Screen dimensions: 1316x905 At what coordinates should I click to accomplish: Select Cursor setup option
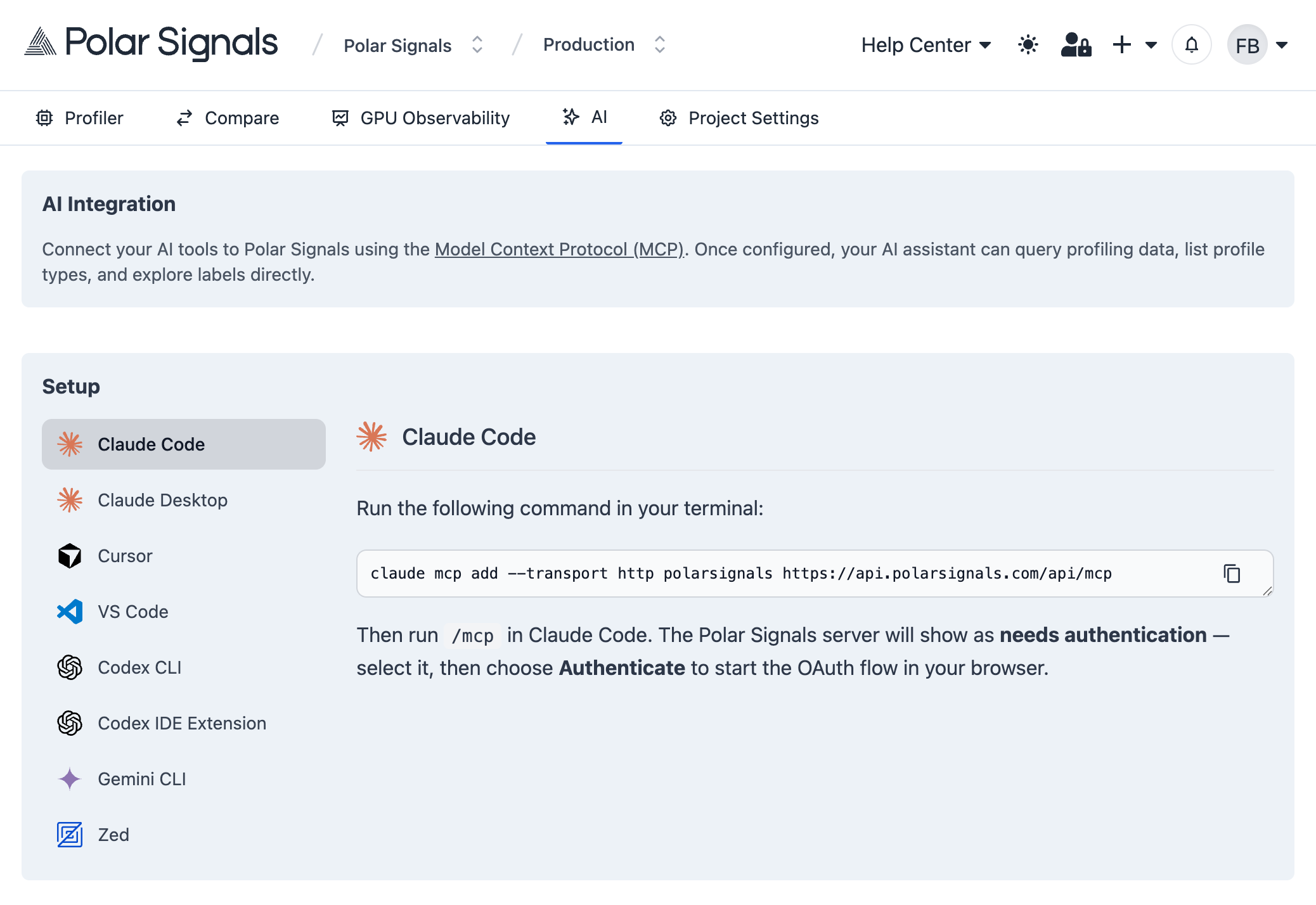coord(125,556)
